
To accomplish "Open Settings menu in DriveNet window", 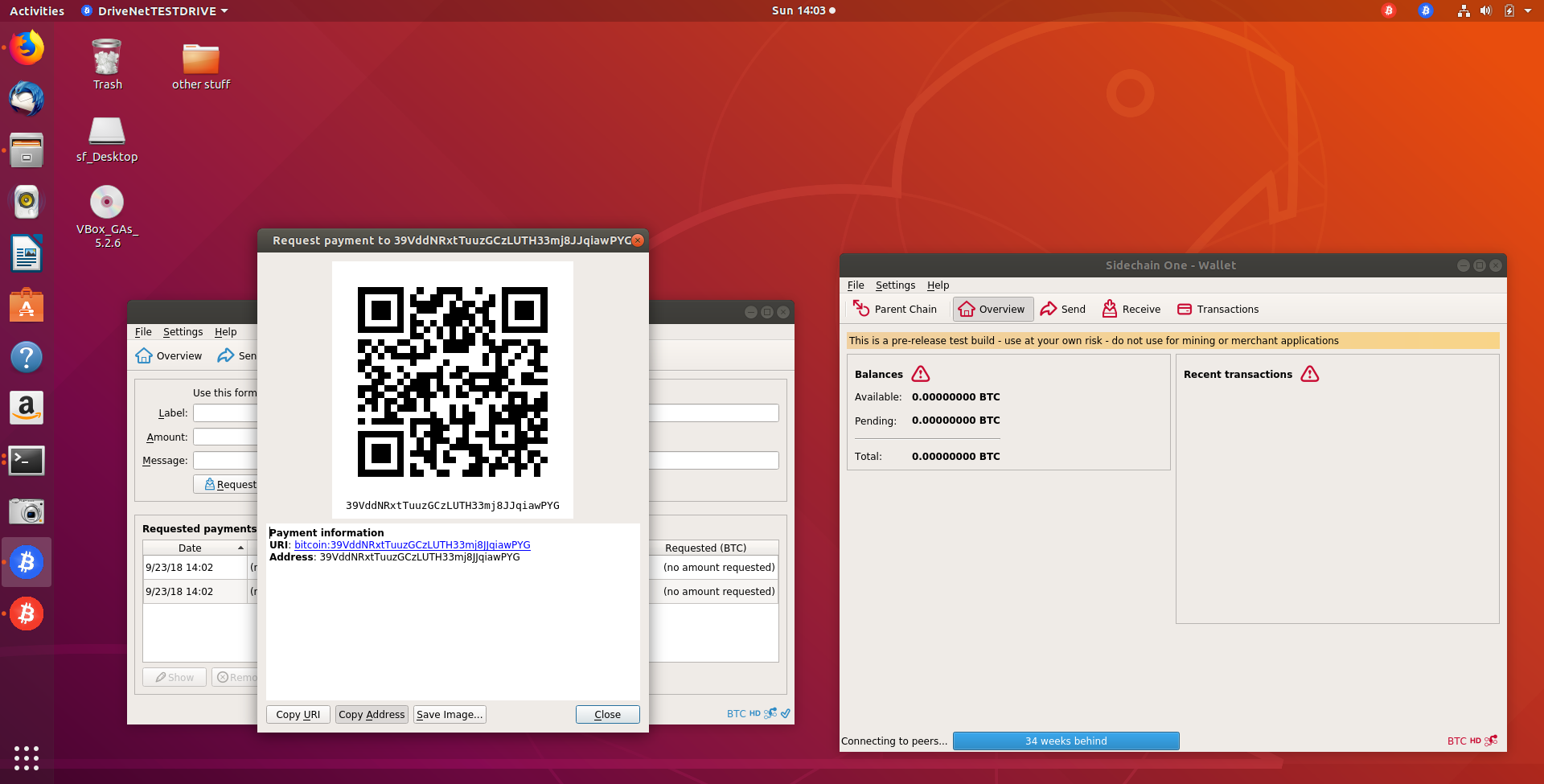I will (183, 331).
